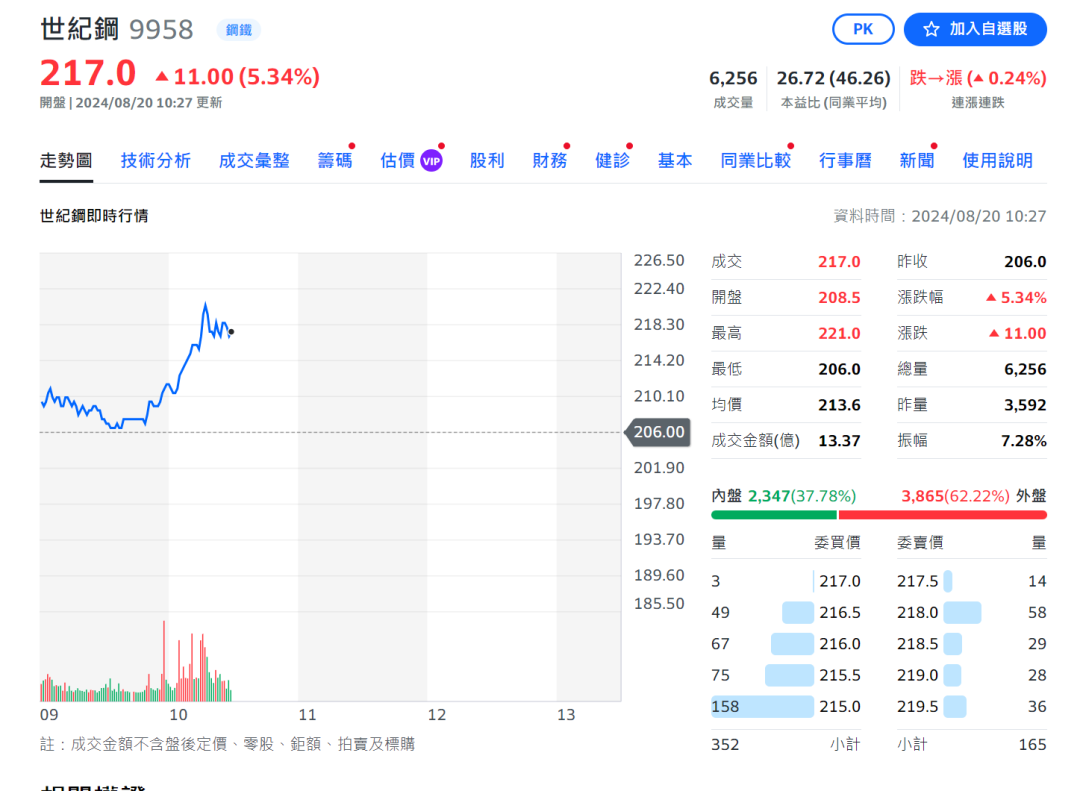Click the 跌→漲 連漲連跌 indicator
This screenshot has height=791, width=1080.
click(978, 79)
